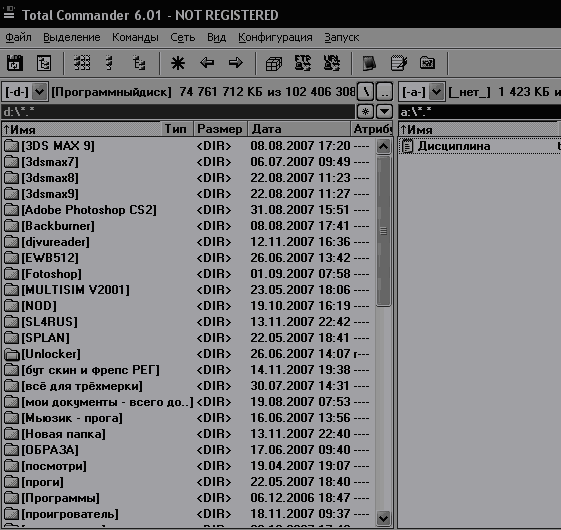
Task: Go back with the left arrow icon
Action: (x=207, y=63)
